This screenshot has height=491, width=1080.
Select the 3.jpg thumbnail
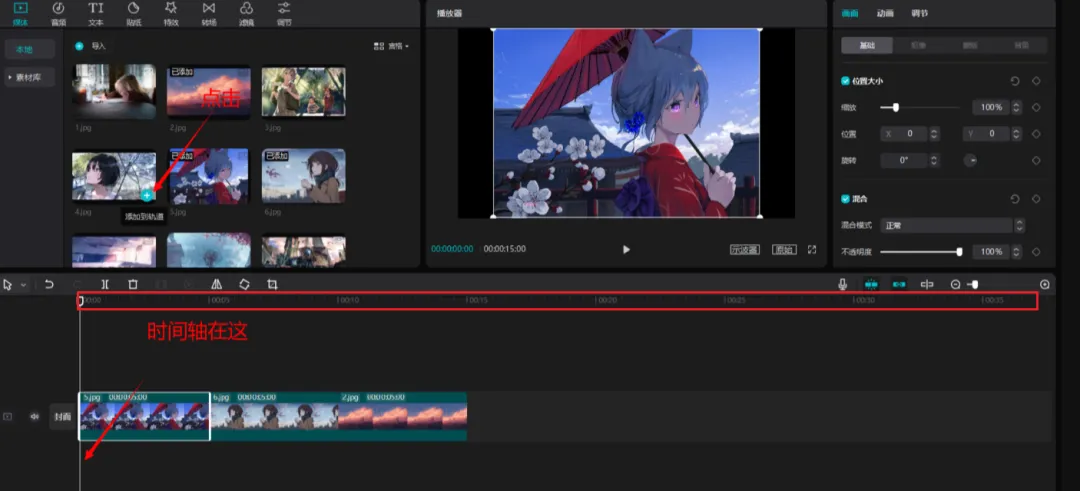pos(304,92)
